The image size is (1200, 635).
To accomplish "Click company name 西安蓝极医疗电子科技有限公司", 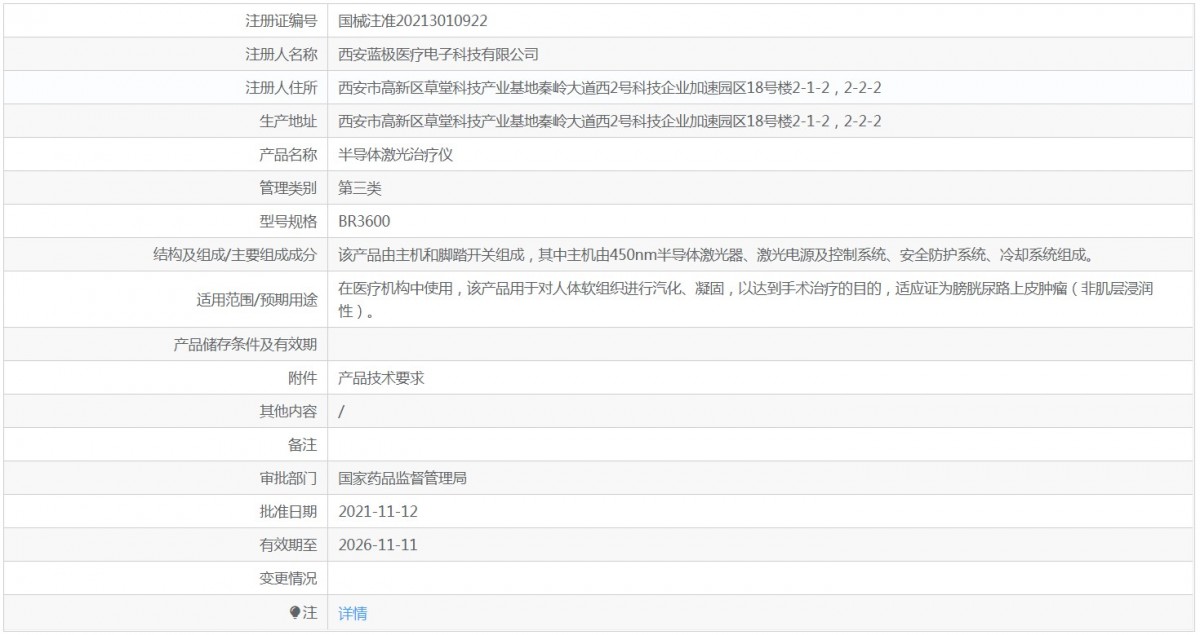I will coord(439,54).
